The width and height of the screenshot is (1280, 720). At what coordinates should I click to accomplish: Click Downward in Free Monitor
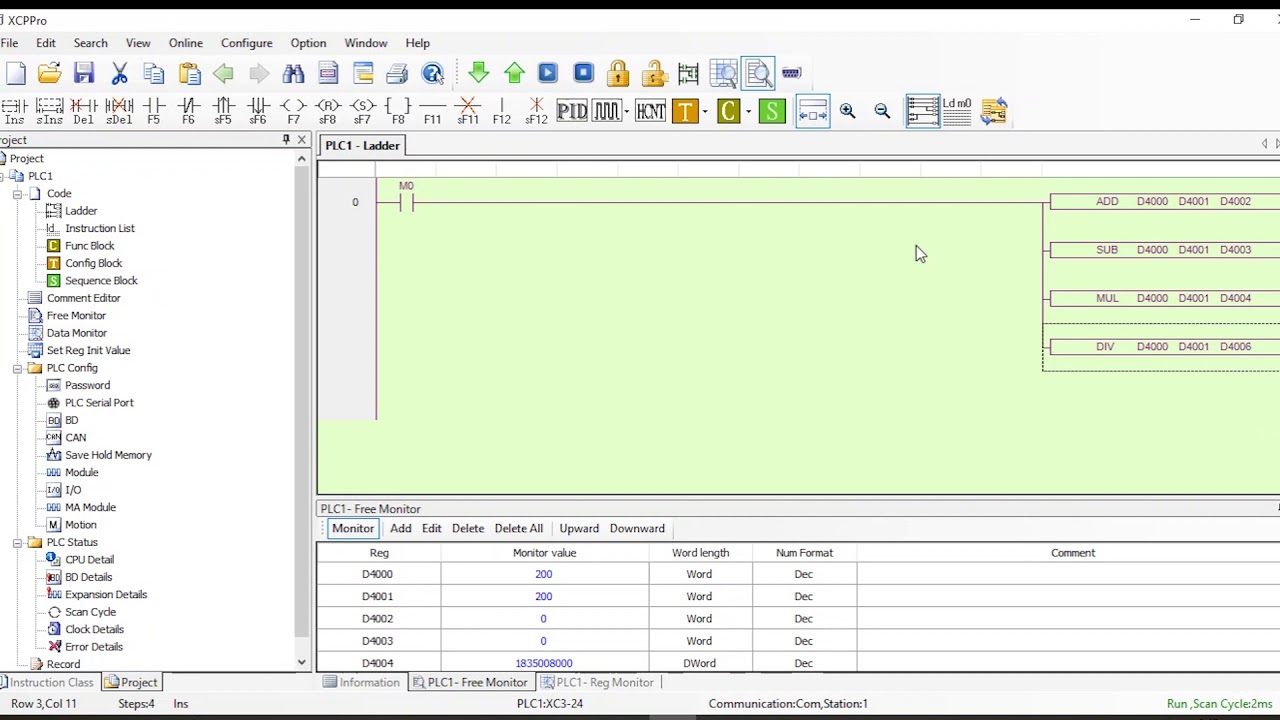pos(637,528)
